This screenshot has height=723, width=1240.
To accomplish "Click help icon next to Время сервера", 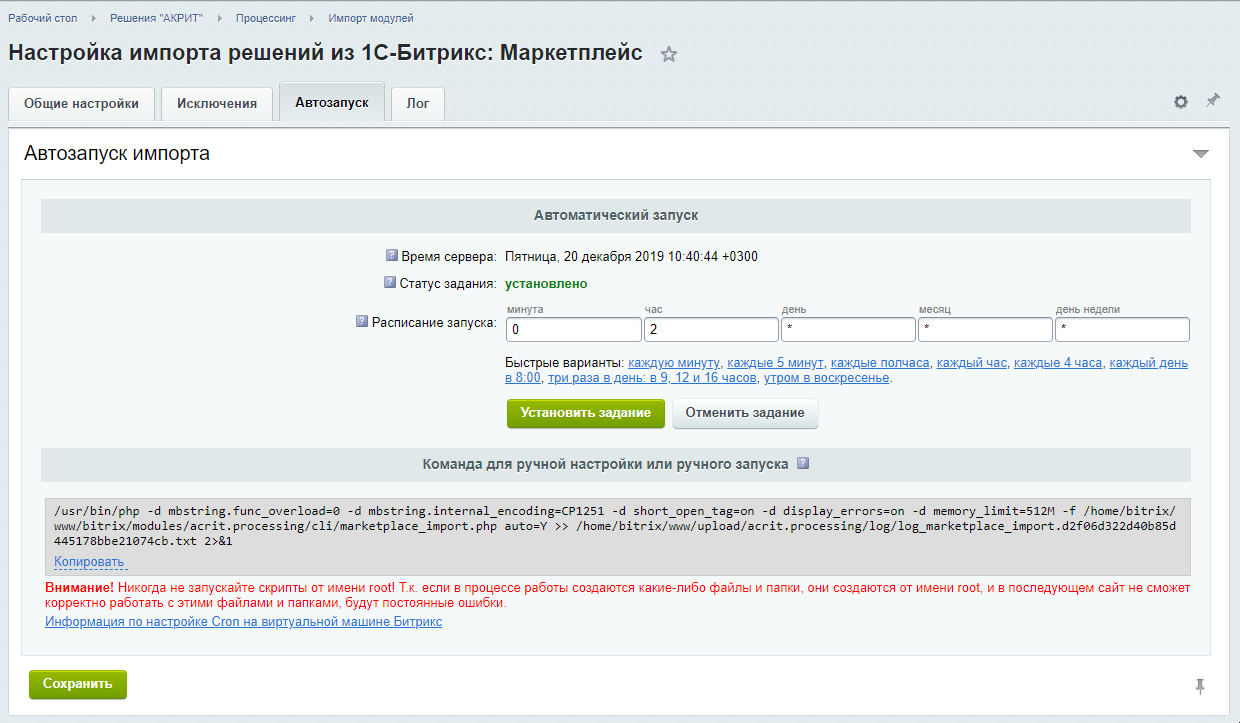I will coord(392,256).
